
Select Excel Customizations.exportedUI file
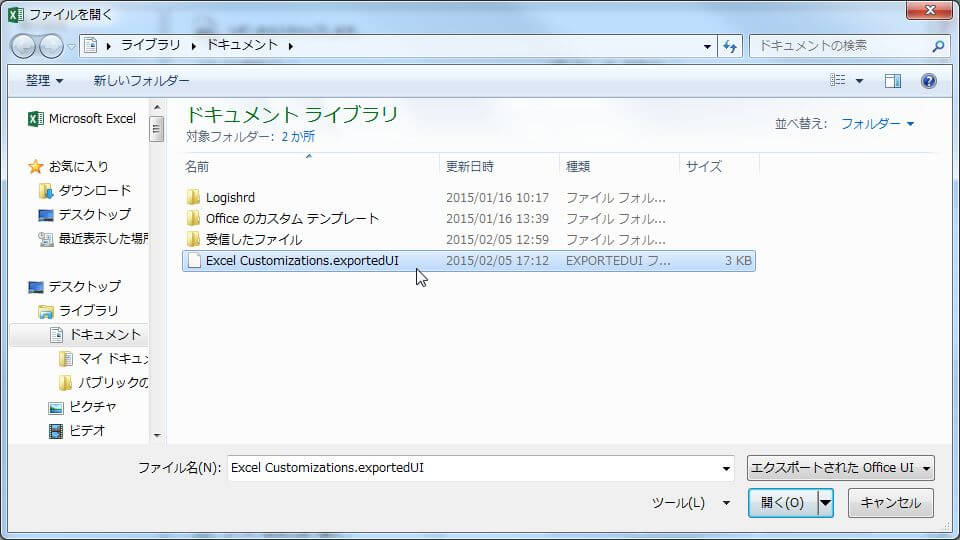(x=302, y=261)
